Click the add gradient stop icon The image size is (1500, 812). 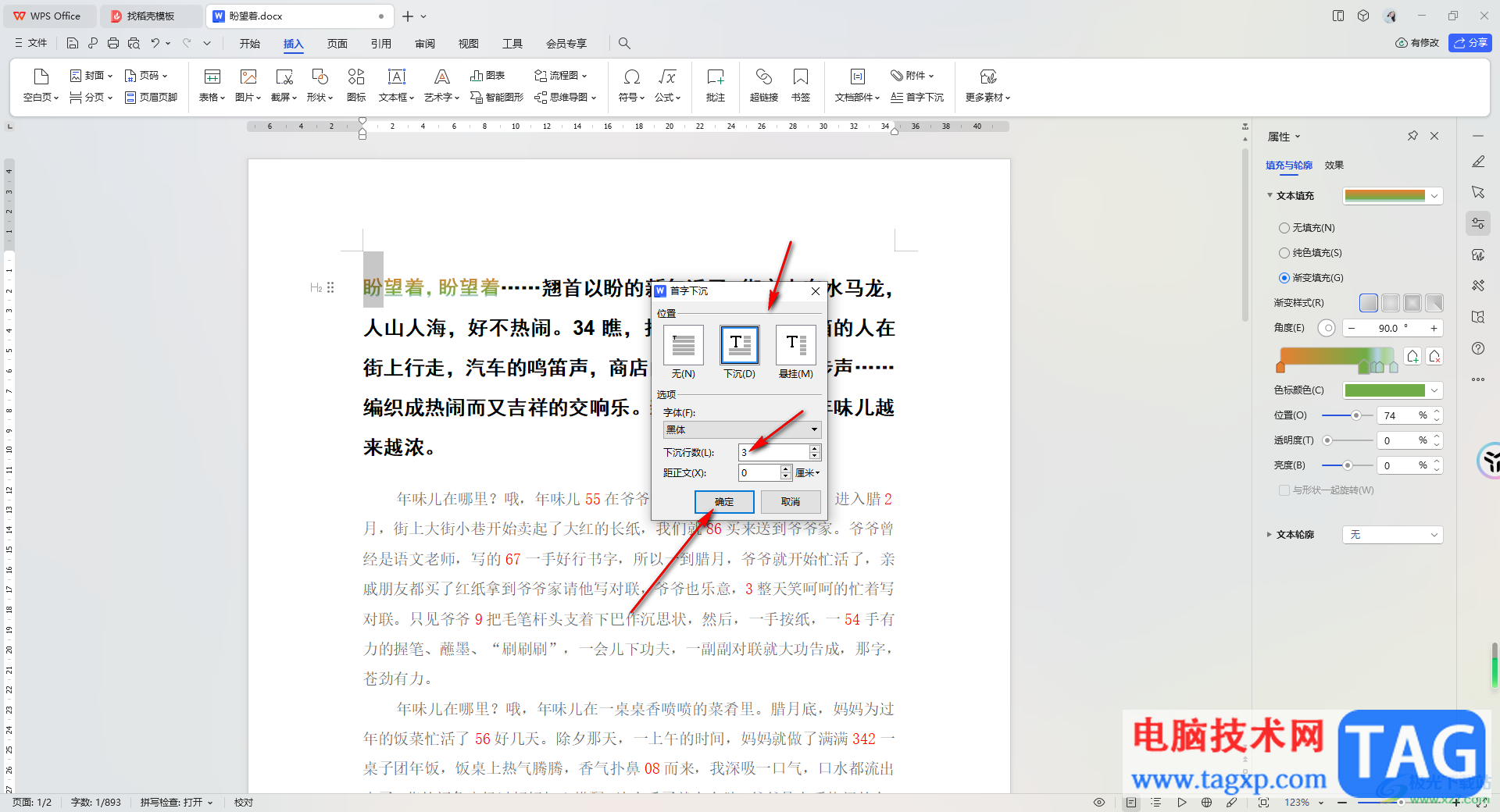coord(1412,356)
